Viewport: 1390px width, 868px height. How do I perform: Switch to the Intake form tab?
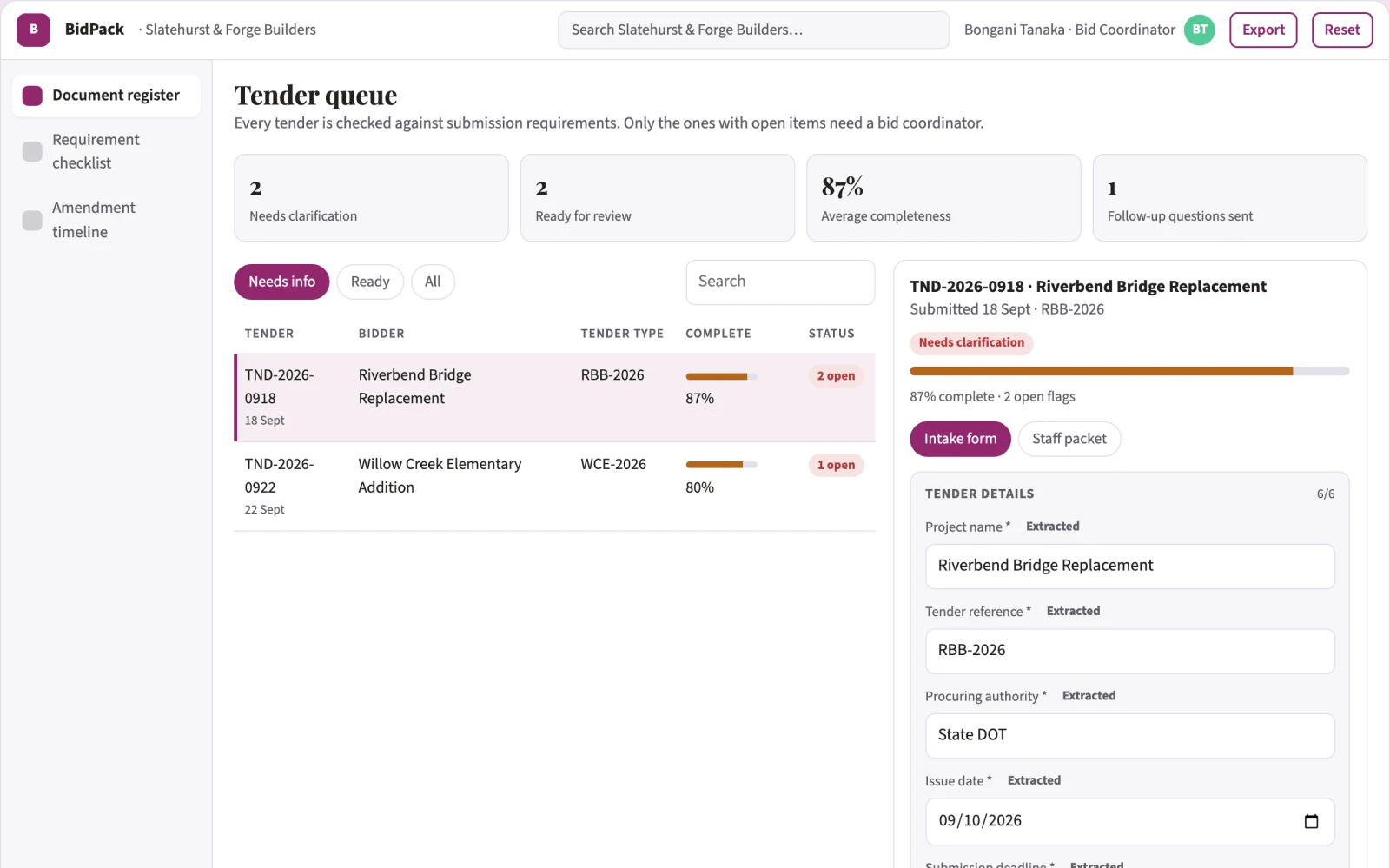[x=960, y=439]
